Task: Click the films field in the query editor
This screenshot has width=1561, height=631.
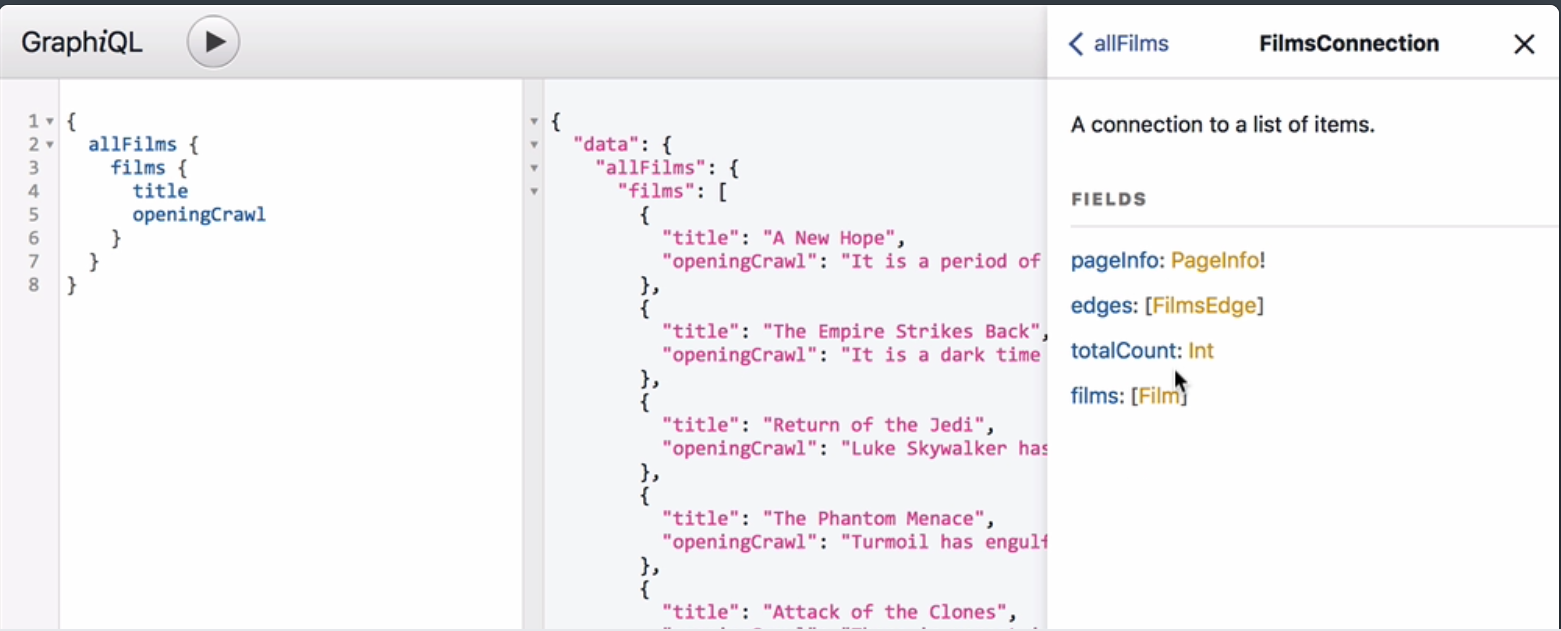Action: 138,167
